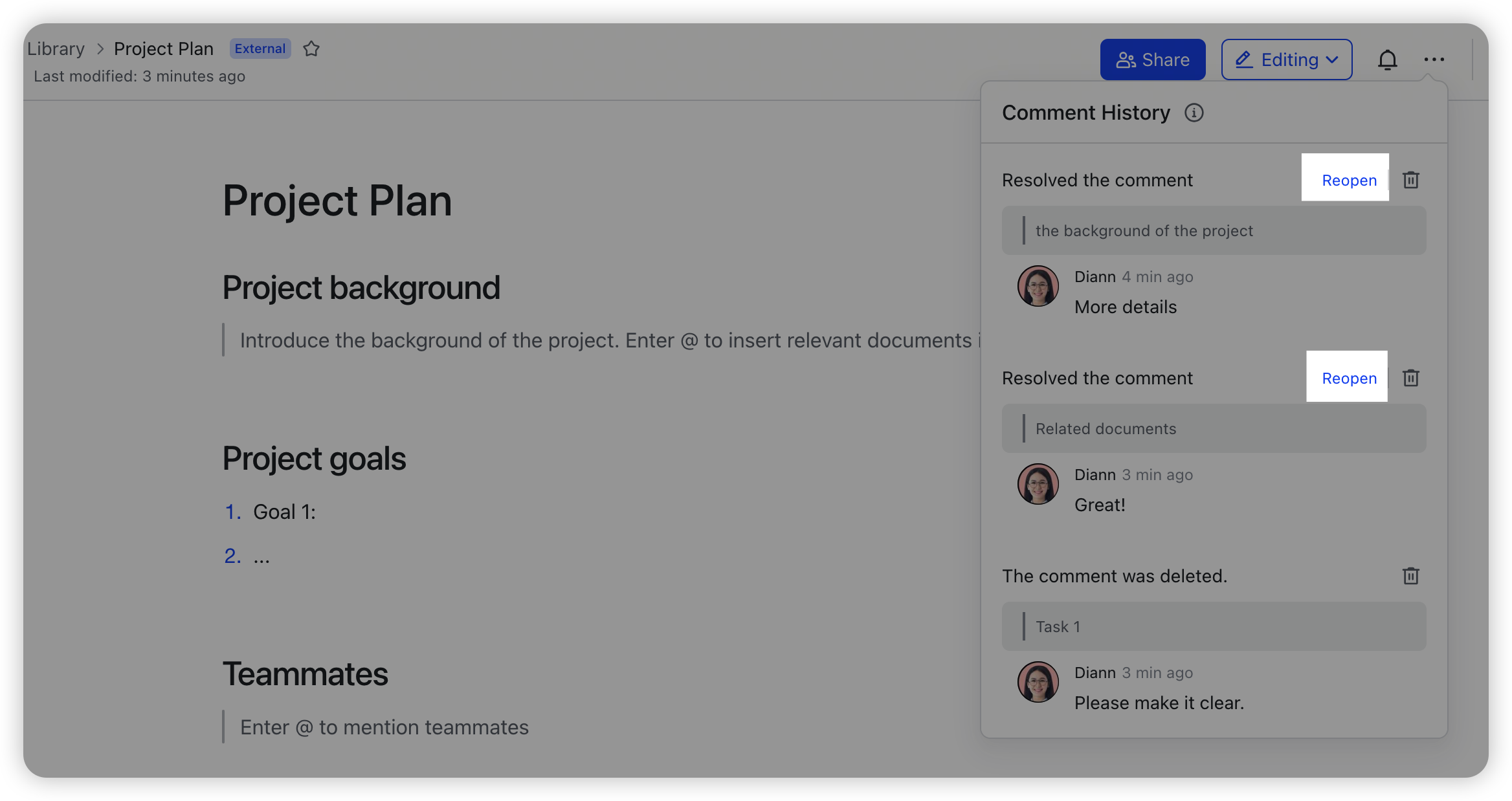Open the notifications bell

pyautogui.click(x=1387, y=60)
